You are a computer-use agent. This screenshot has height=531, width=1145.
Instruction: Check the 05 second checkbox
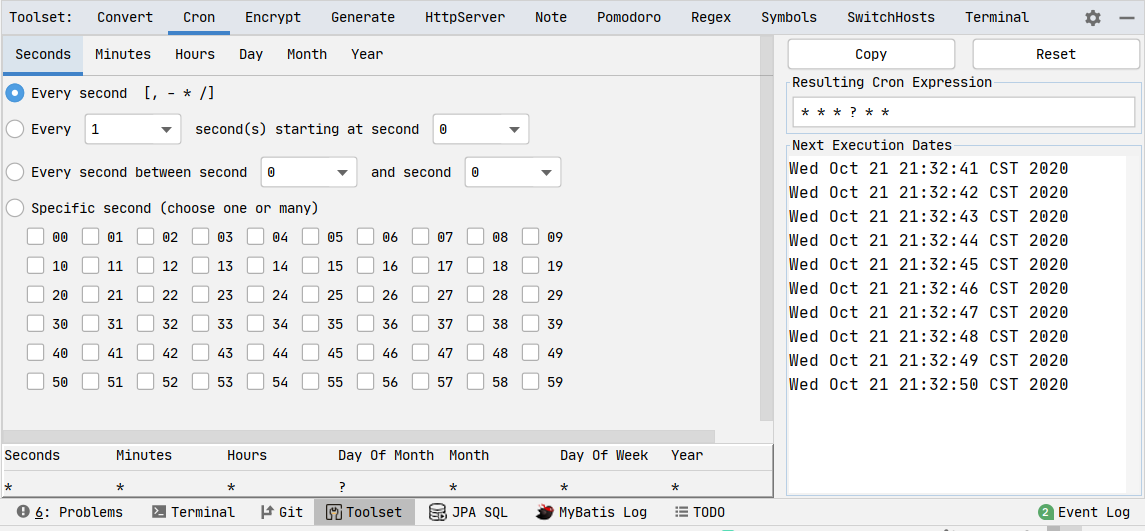click(311, 237)
